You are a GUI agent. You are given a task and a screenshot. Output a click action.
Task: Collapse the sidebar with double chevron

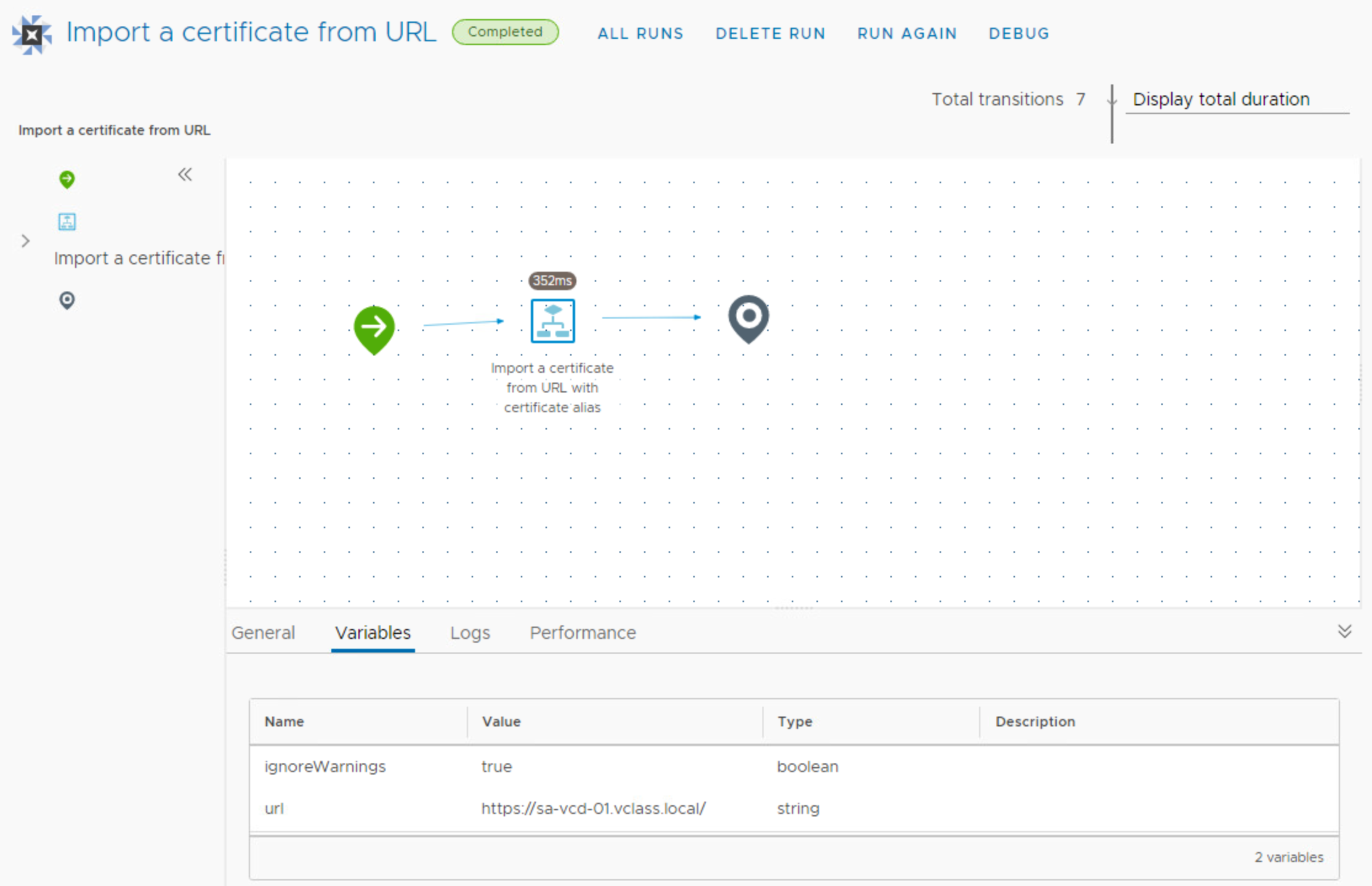pyautogui.click(x=185, y=174)
